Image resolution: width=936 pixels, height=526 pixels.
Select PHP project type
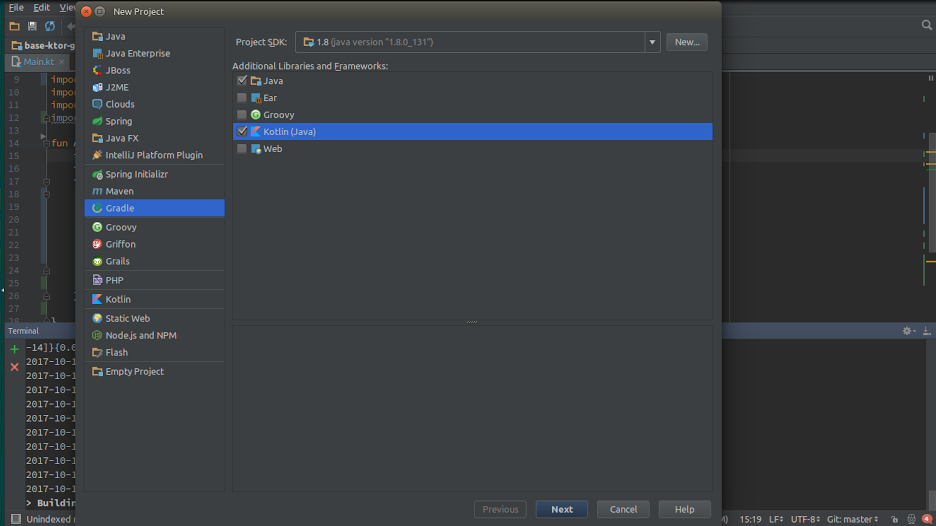click(x=155, y=280)
